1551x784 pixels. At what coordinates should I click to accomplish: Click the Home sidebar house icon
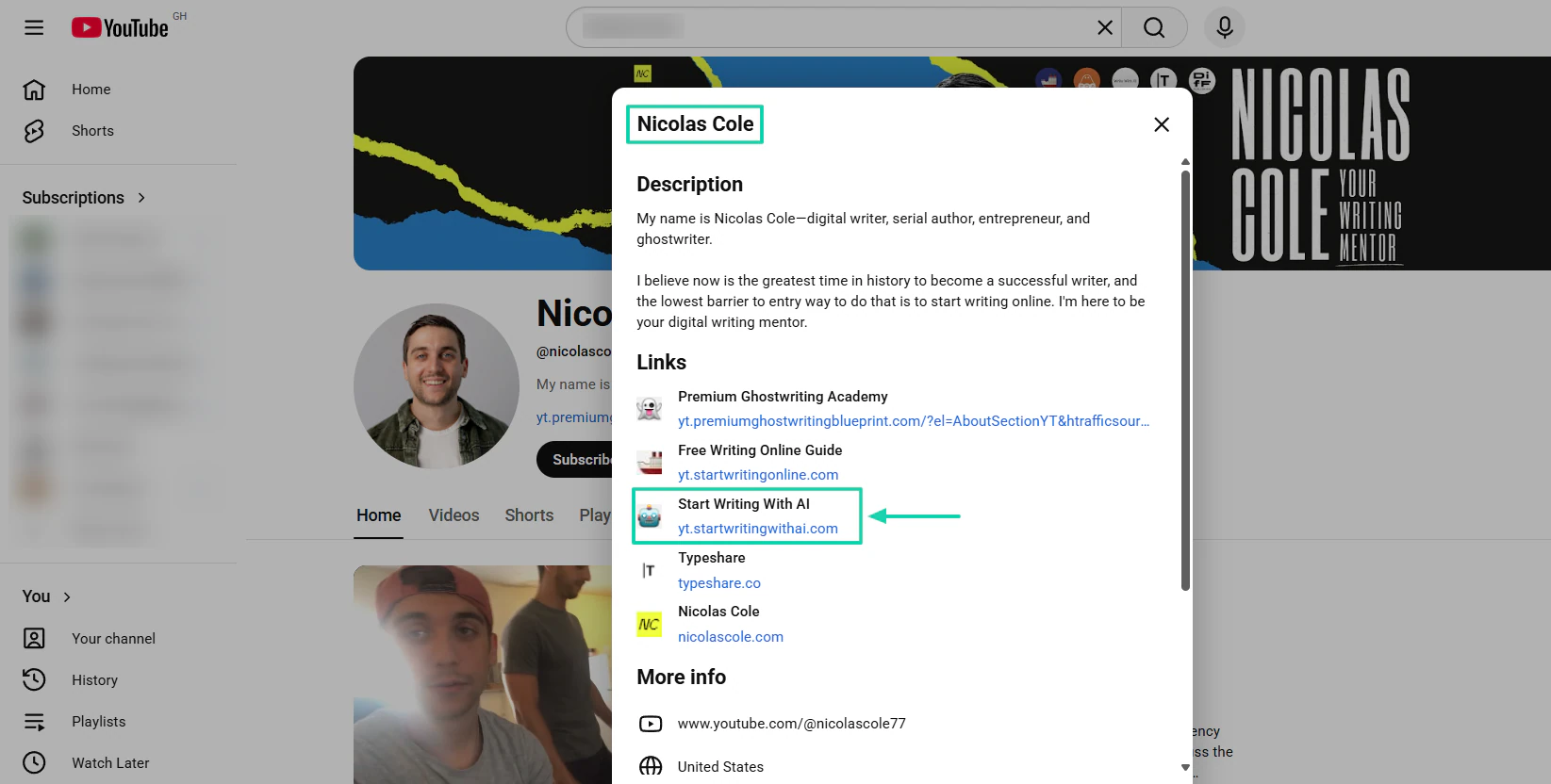[x=34, y=90]
